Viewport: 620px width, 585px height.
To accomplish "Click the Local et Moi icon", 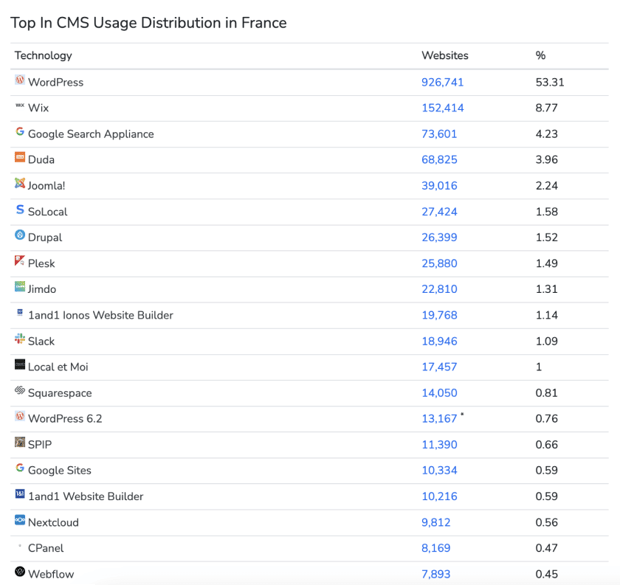I will (x=20, y=364).
